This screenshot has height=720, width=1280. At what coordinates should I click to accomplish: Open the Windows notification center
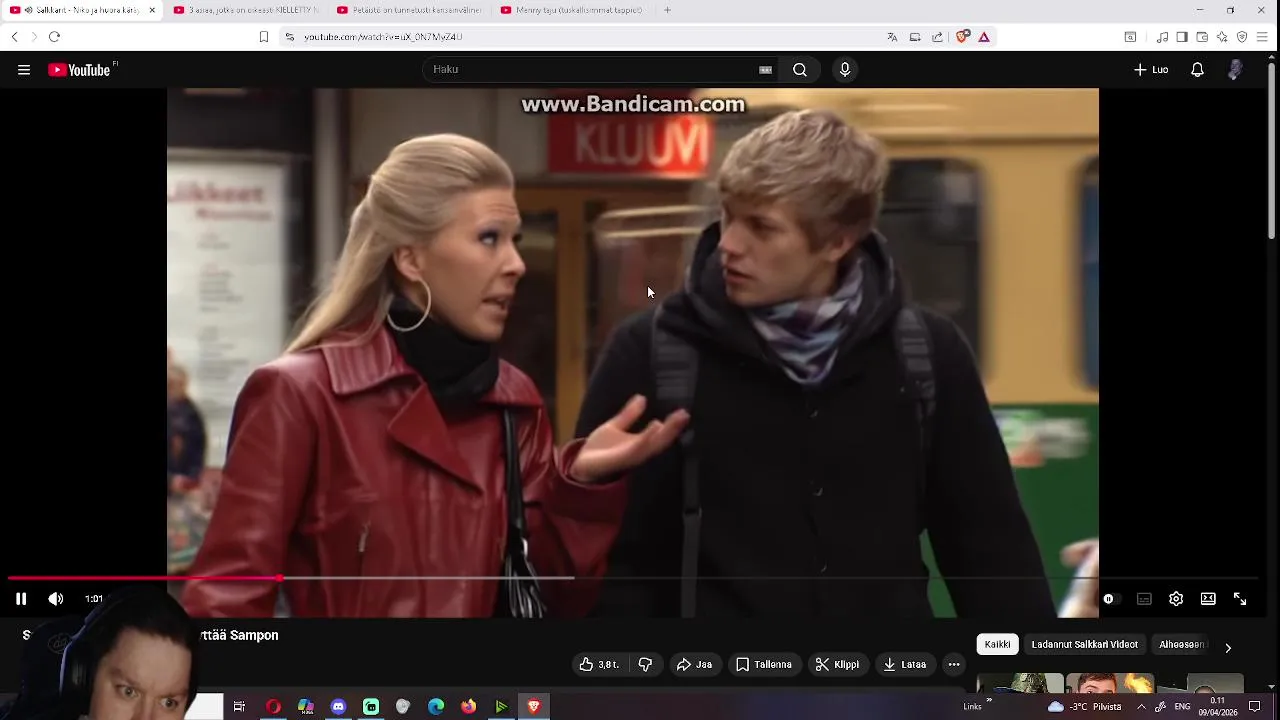1255,707
